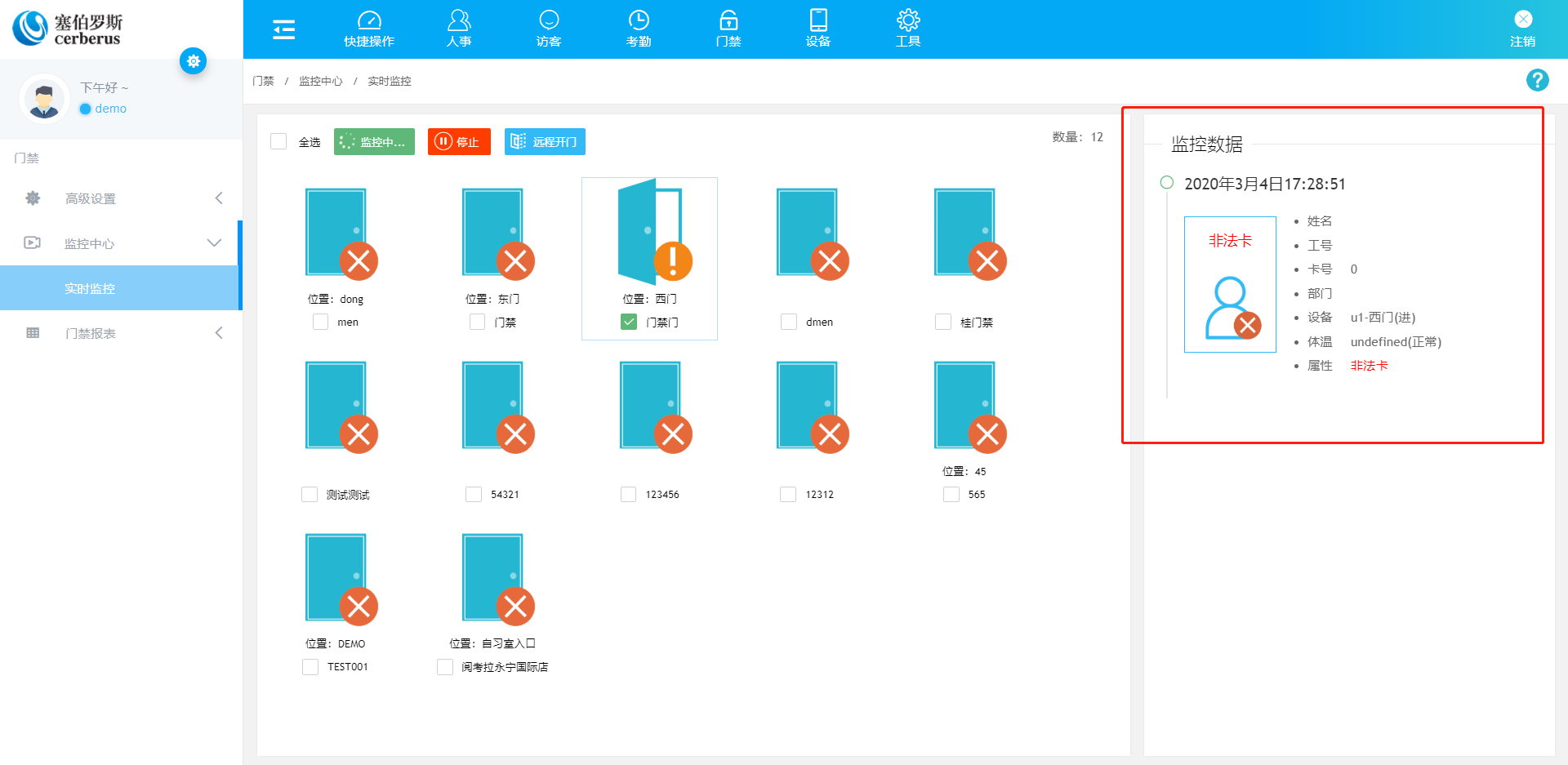This screenshot has height=765, width=1568.
Task: Expand the Access Reports (门禁报表) sidebar menu
Action: [x=121, y=333]
